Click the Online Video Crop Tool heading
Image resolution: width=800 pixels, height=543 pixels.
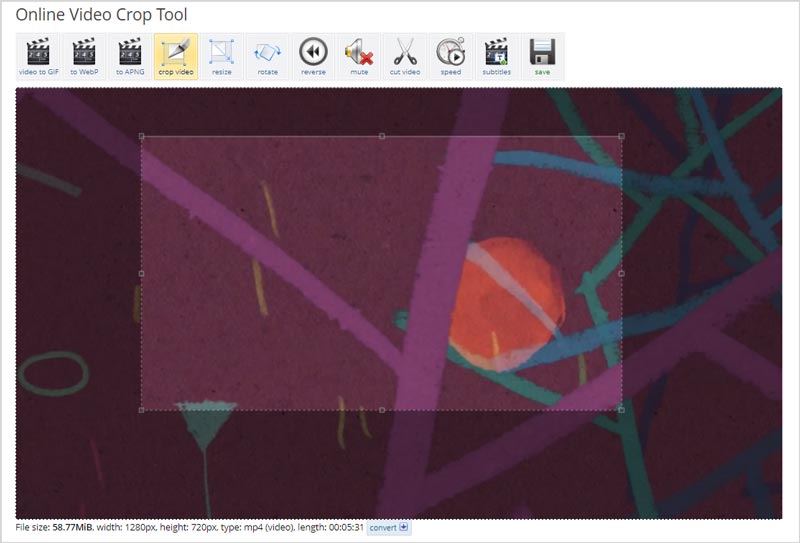click(102, 15)
